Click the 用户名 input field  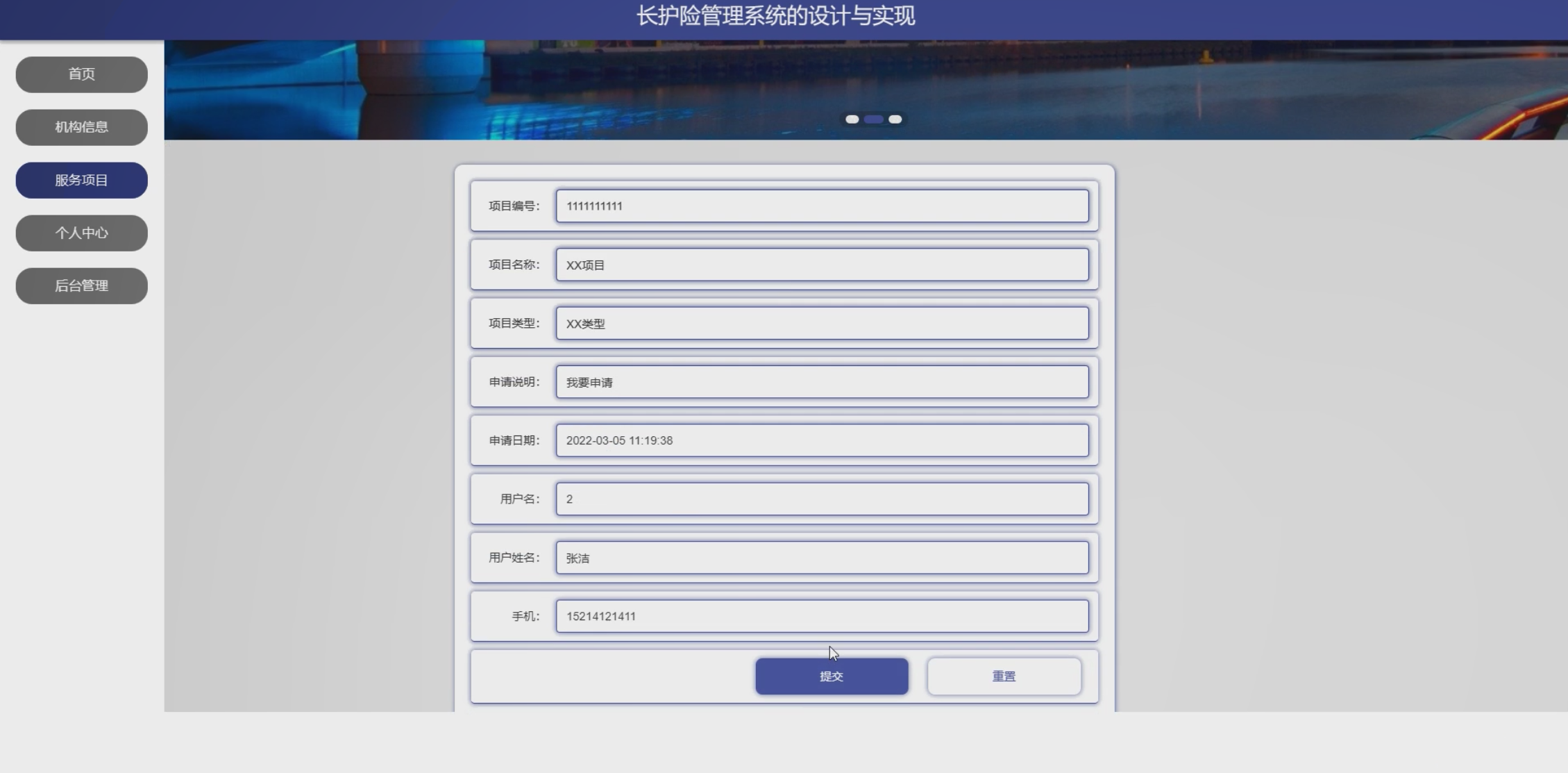coord(822,499)
